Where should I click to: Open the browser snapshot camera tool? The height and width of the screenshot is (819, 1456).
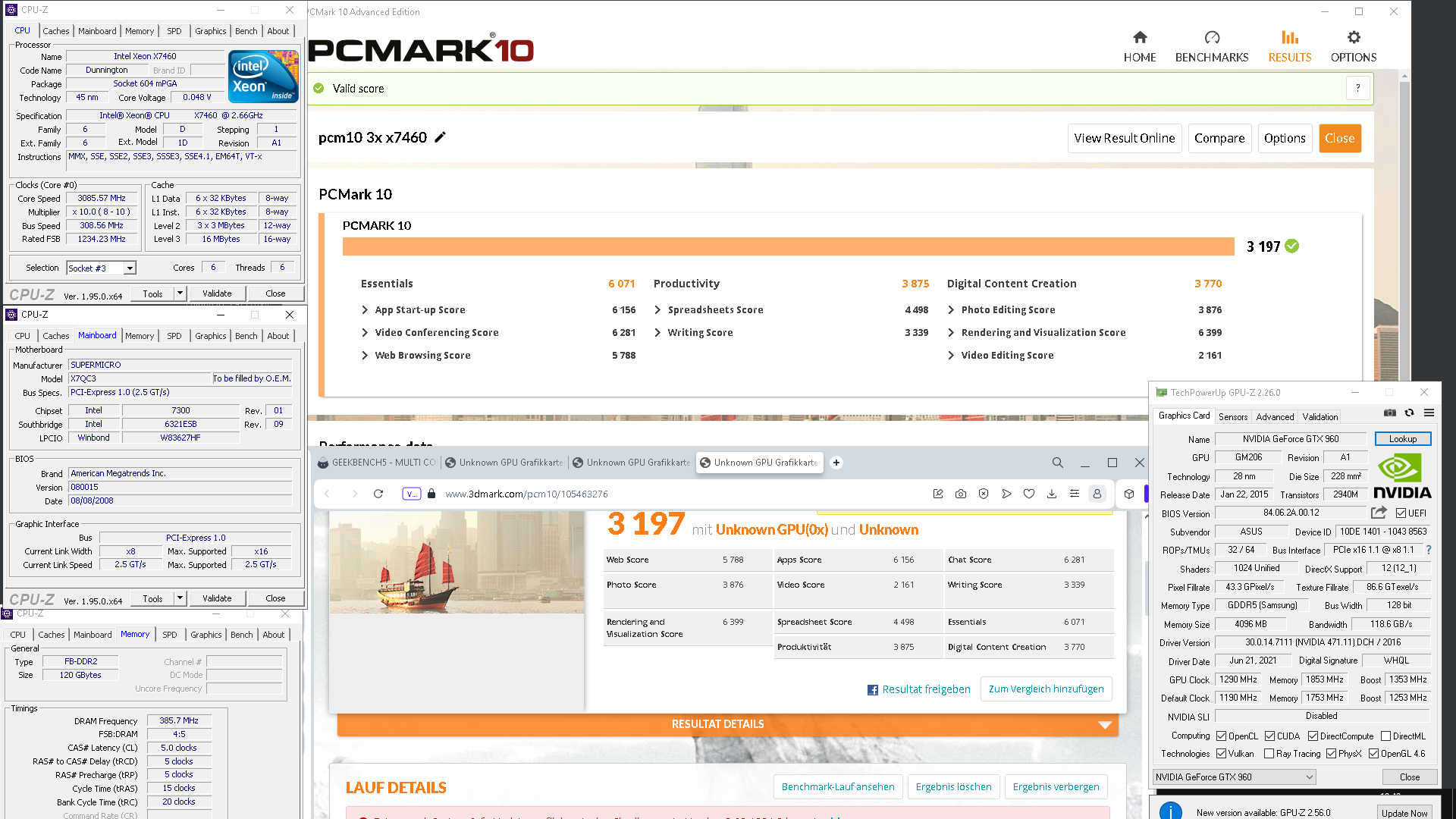(961, 494)
